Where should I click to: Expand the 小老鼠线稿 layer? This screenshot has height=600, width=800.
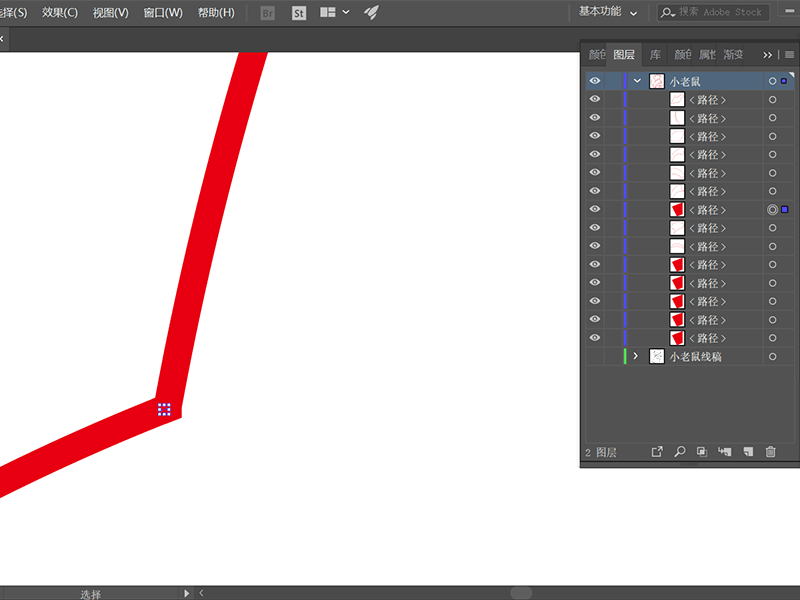[x=636, y=356]
